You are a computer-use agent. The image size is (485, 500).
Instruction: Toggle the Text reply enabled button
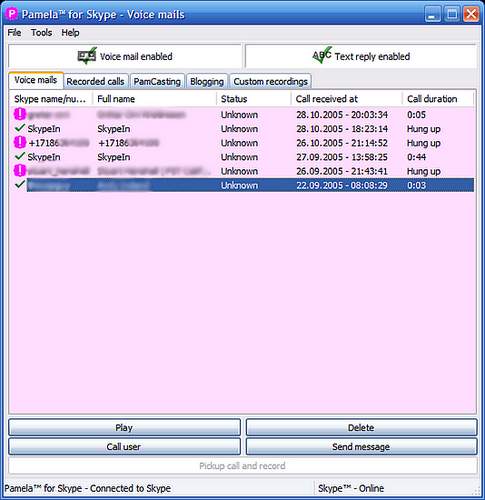point(361,56)
